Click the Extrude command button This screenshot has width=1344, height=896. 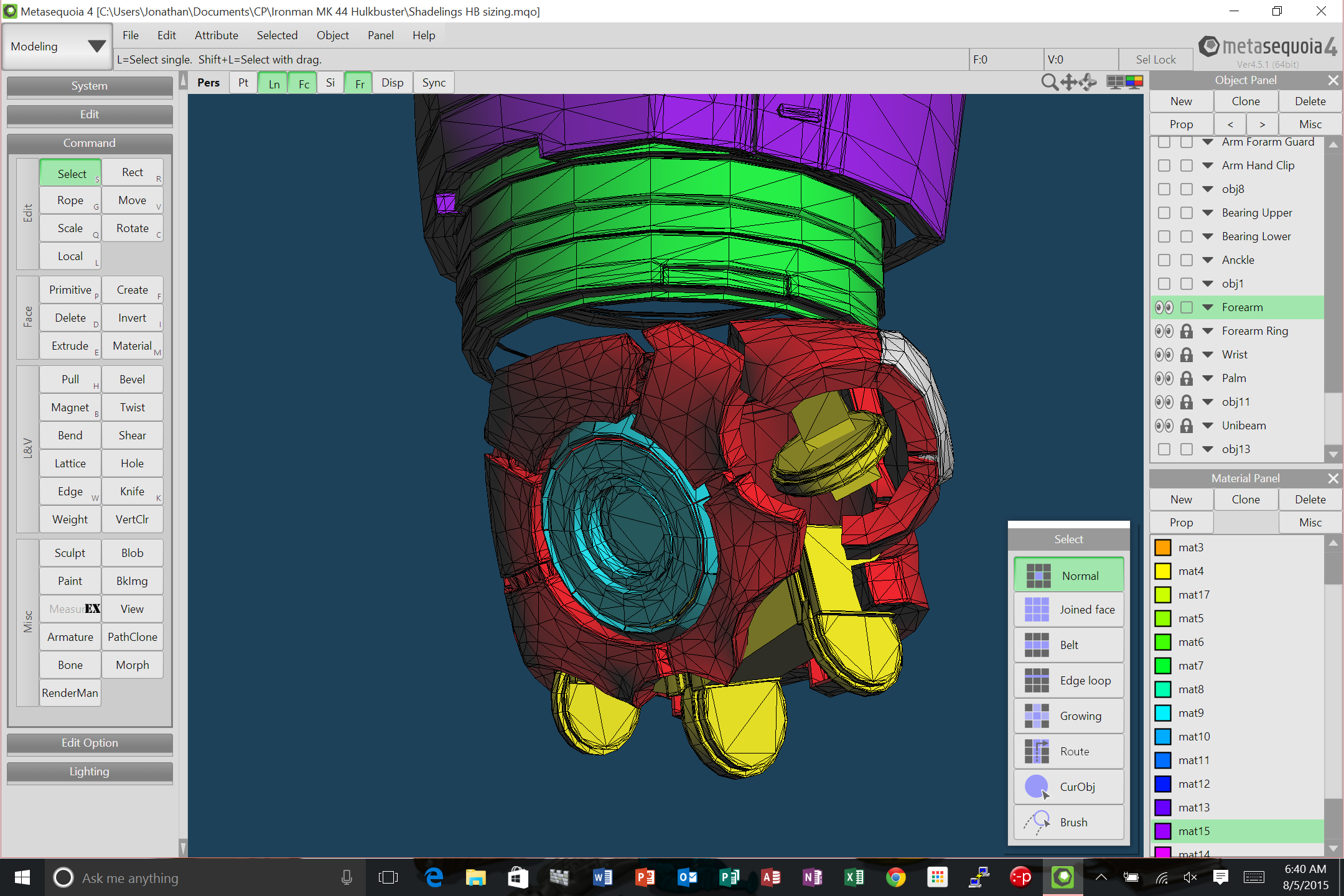70,346
